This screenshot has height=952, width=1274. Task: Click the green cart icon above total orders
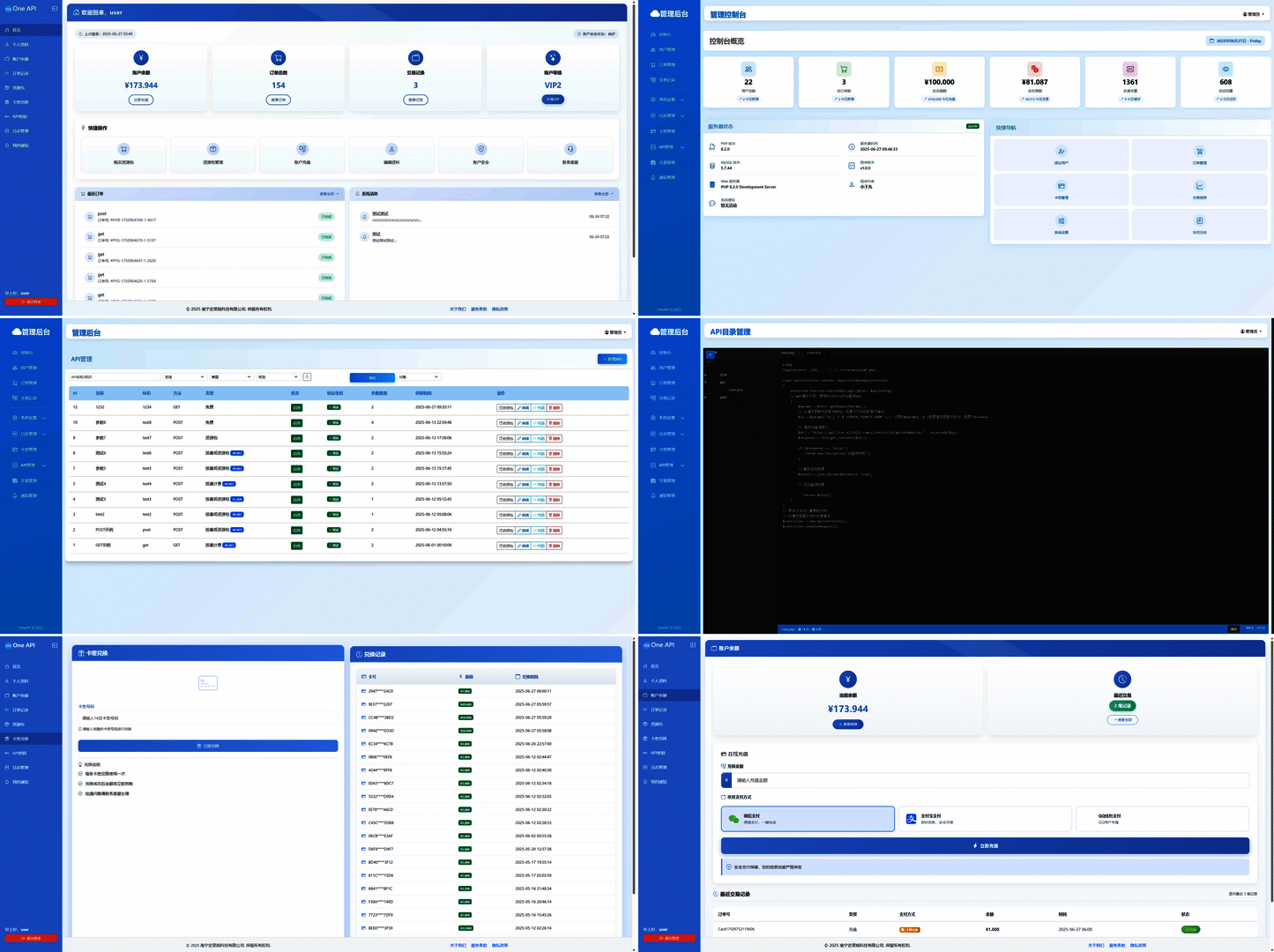844,69
